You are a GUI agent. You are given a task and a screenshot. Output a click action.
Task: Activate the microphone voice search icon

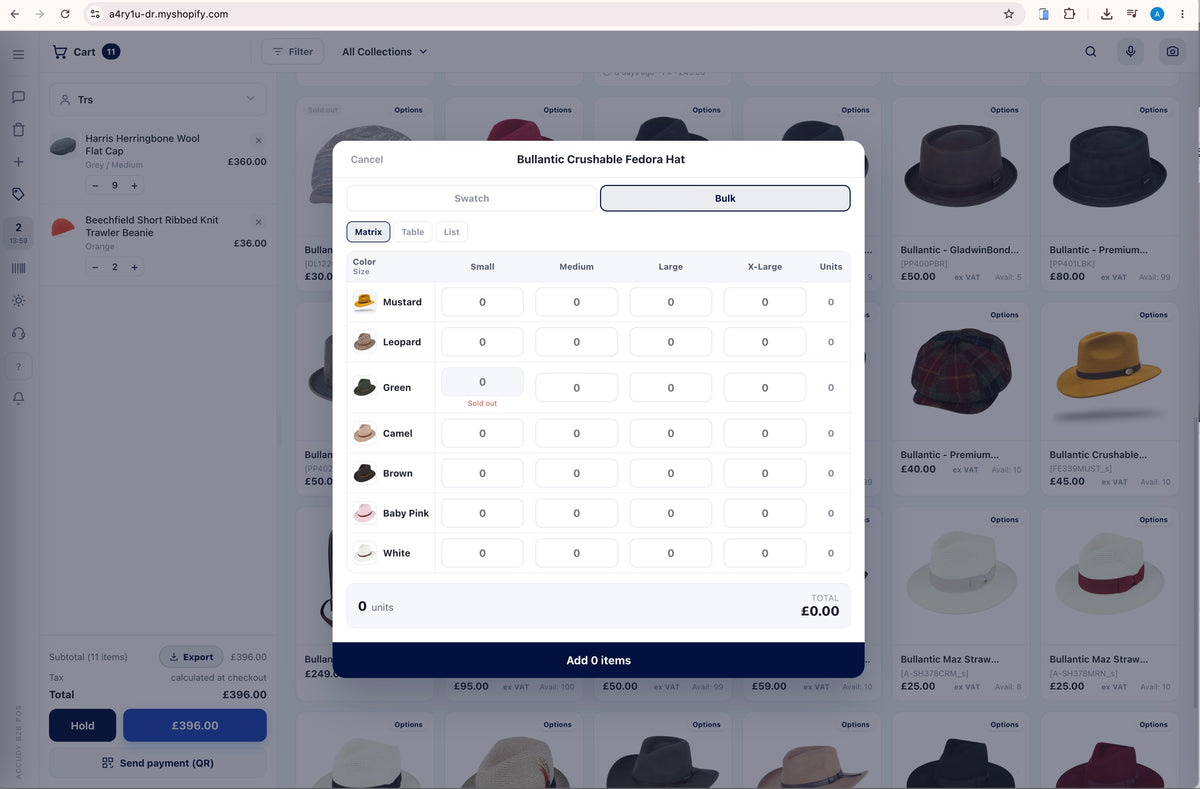click(x=1130, y=52)
